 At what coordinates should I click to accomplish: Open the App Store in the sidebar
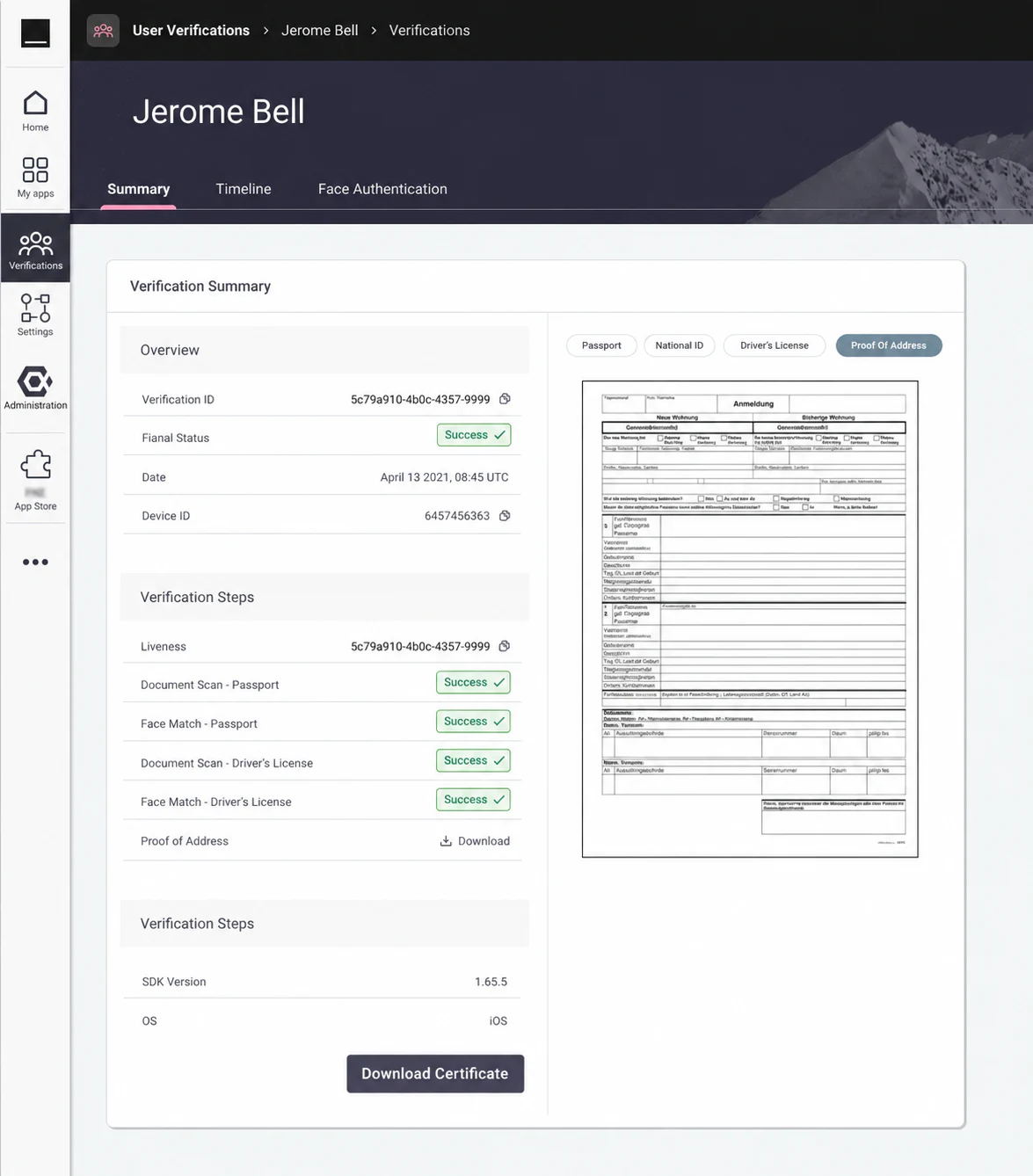(x=35, y=480)
